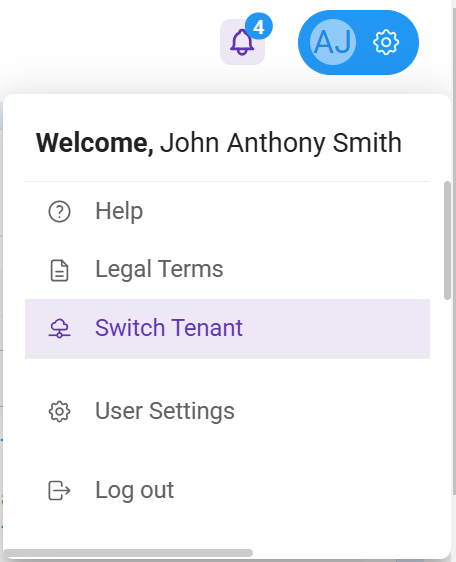Image resolution: width=456 pixels, height=562 pixels.
Task: Choose Log out from the menu
Action: [x=134, y=490]
